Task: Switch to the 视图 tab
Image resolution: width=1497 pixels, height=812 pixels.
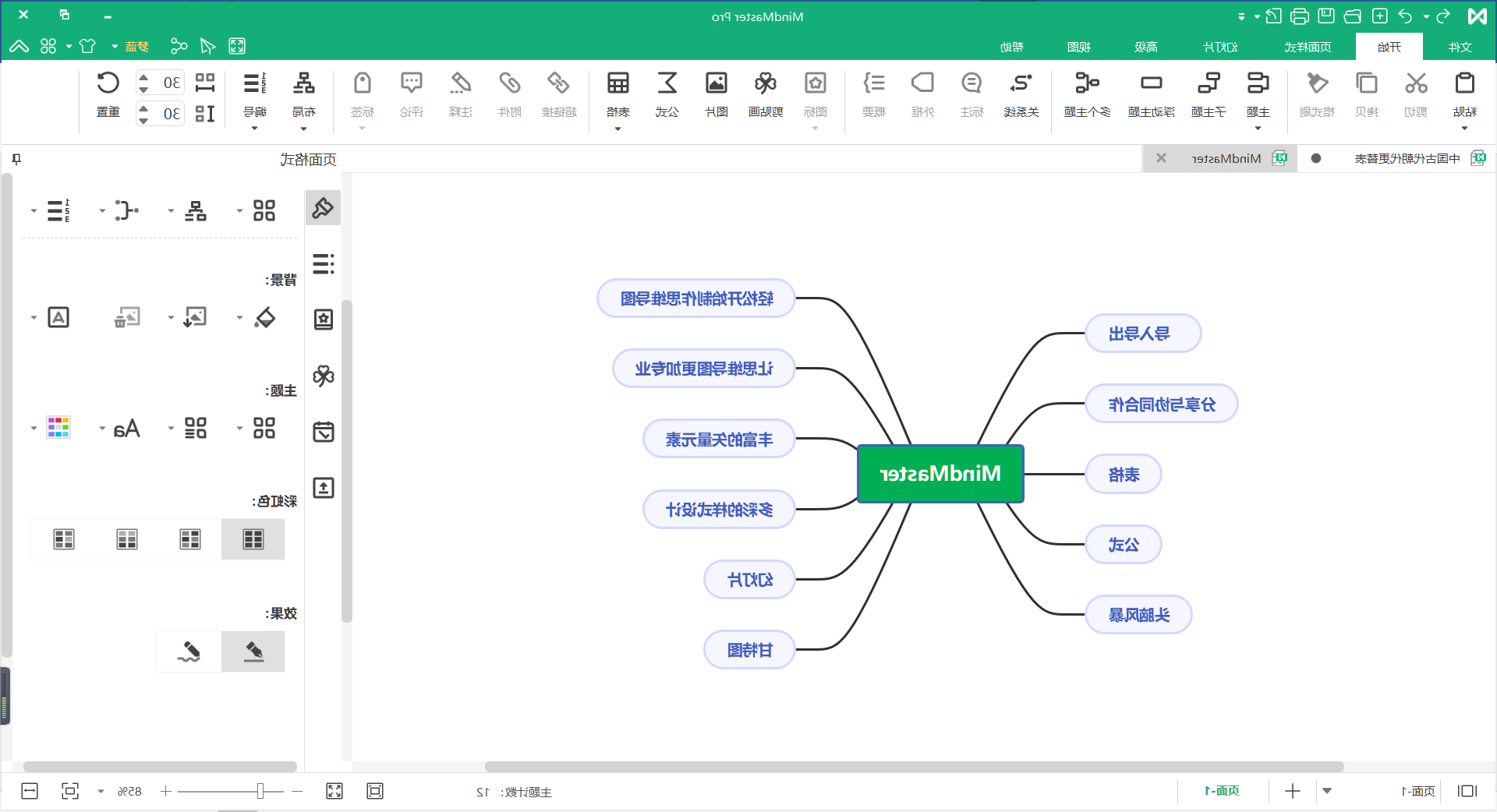Action: point(1079,47)
